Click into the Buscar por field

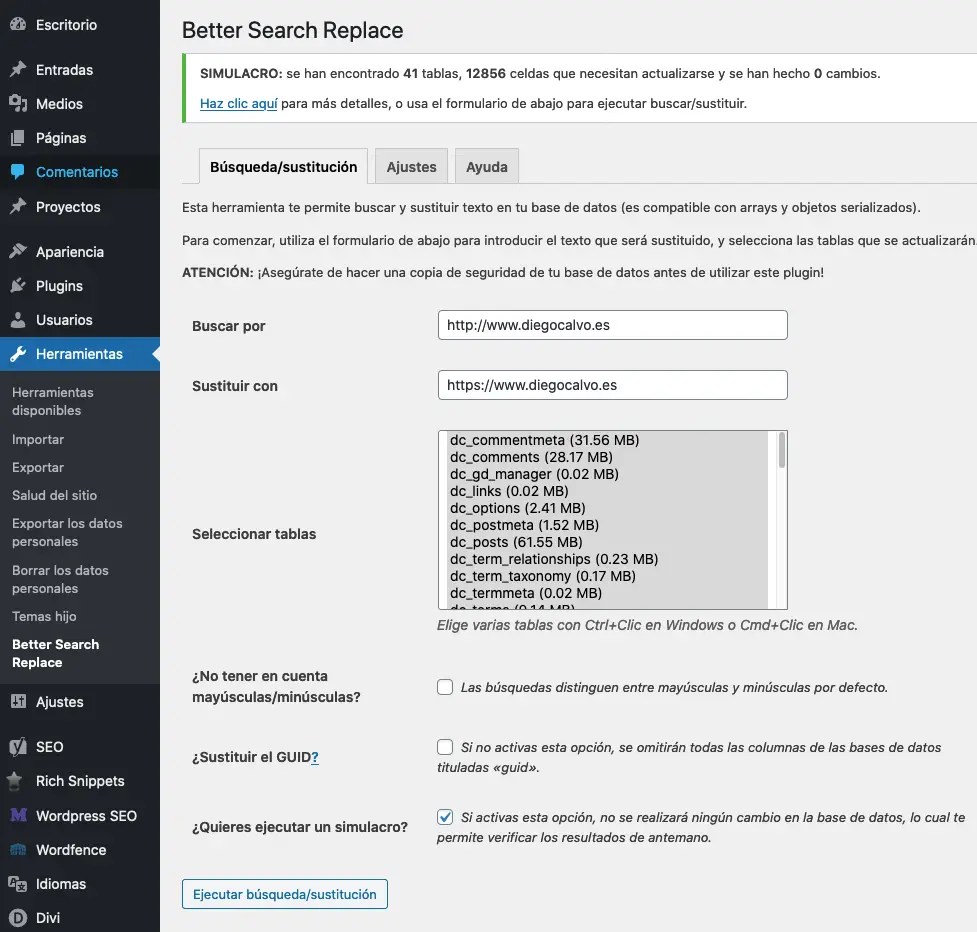click(612, 325)
